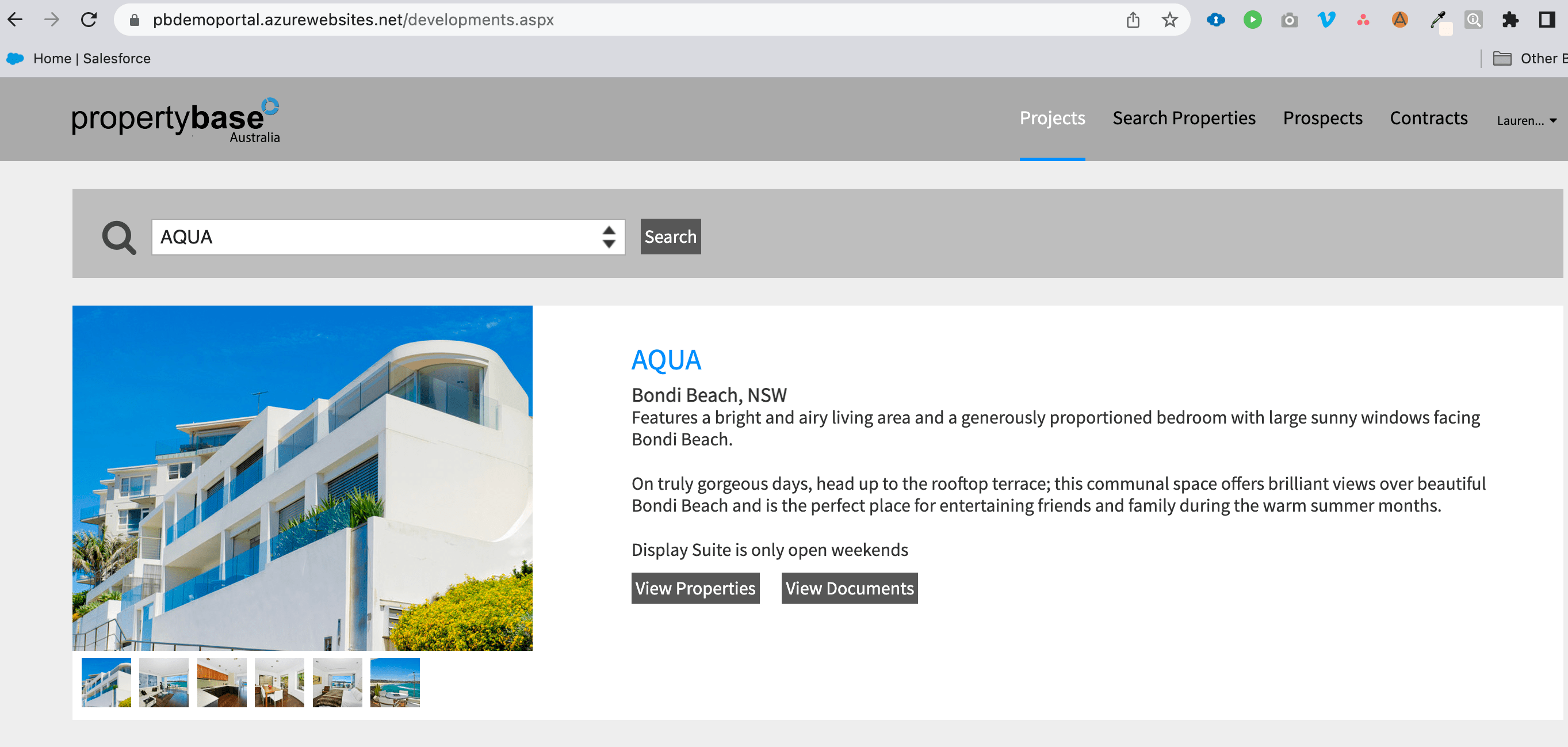Click the search field stepper arrows
1568x747 pixels.
pyautogui.click(x=609, y=237)
